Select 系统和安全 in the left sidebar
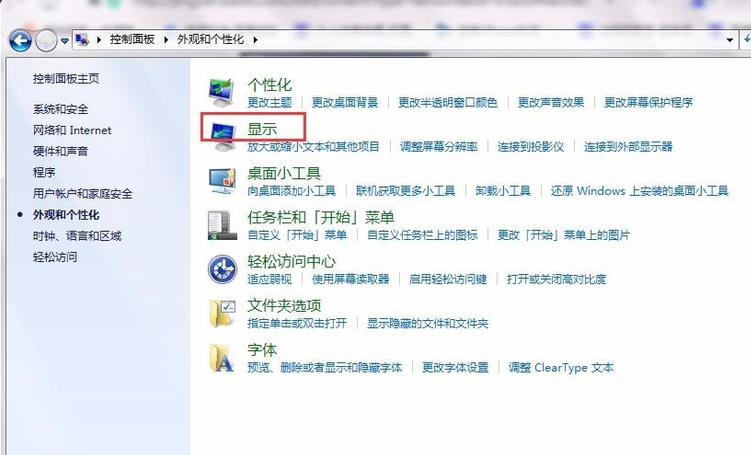751x455 pixels. (60, 109)
